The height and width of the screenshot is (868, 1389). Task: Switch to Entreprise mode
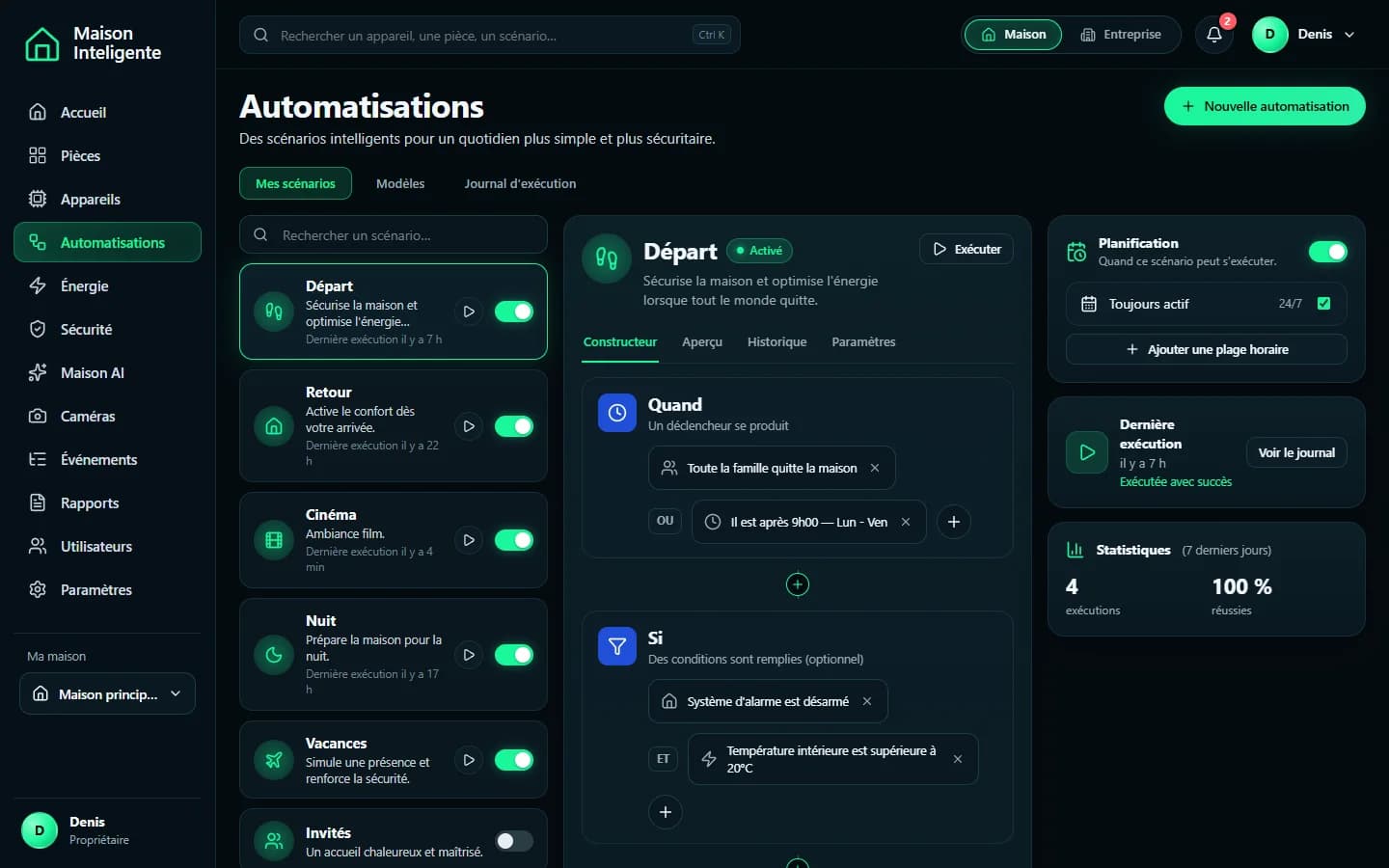(x=1121, y=35)
